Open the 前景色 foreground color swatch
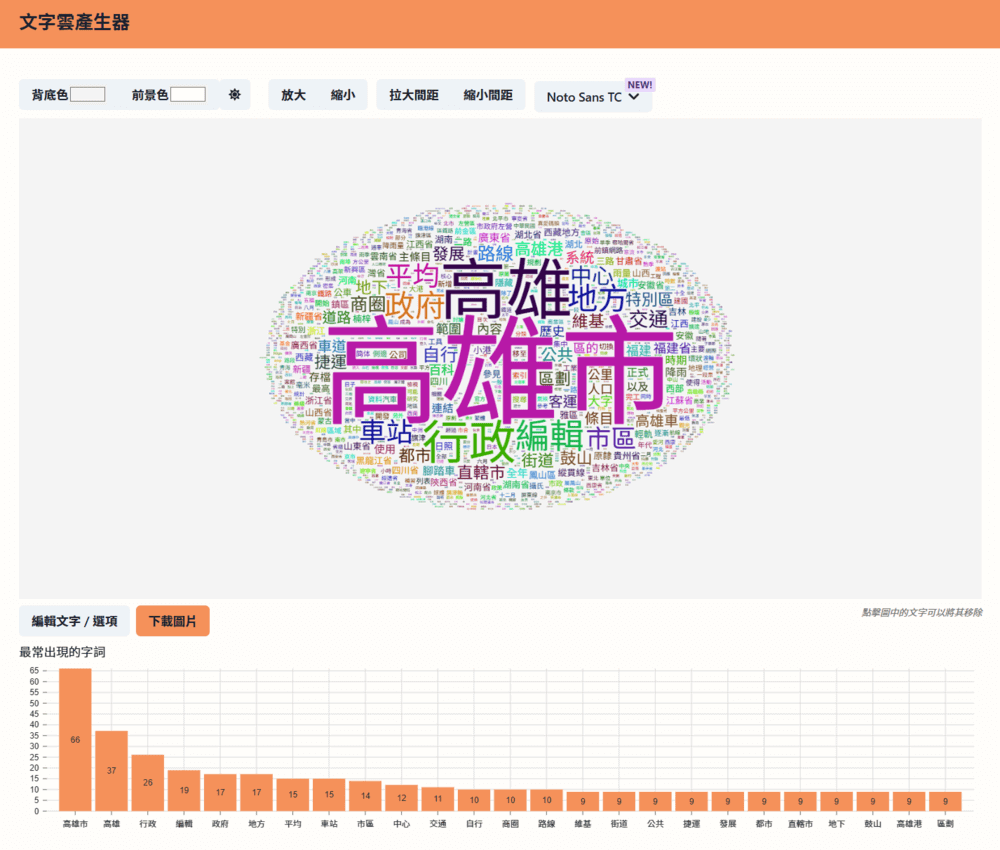The height and width of the screenshot is (850, 1000). click(x=188, y=95)
